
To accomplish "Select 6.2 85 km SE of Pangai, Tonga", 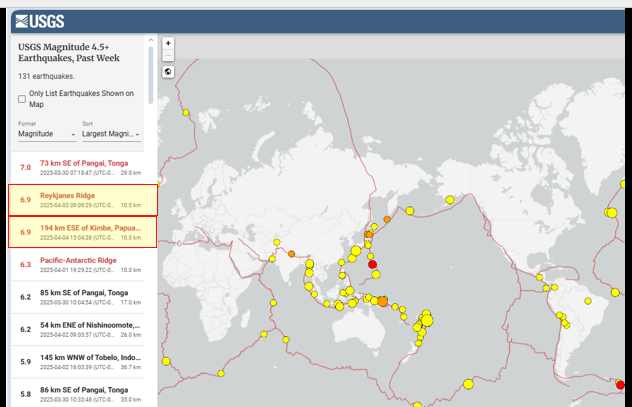I will click(77, 297).
